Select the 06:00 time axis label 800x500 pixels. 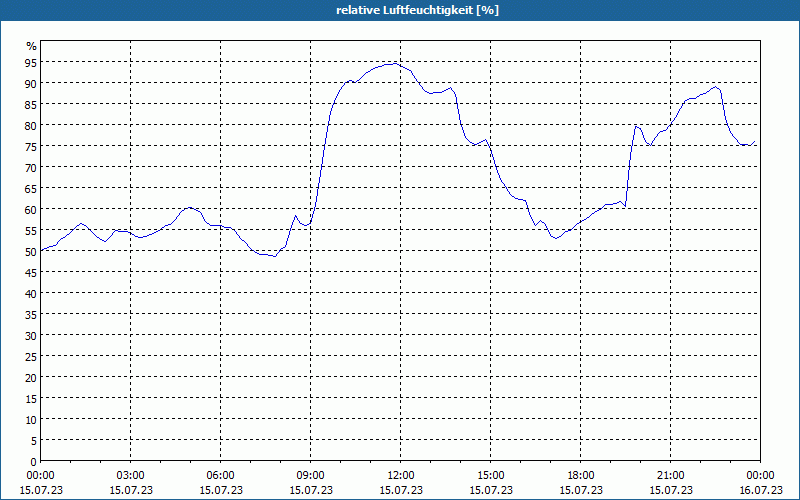(220, 476)
